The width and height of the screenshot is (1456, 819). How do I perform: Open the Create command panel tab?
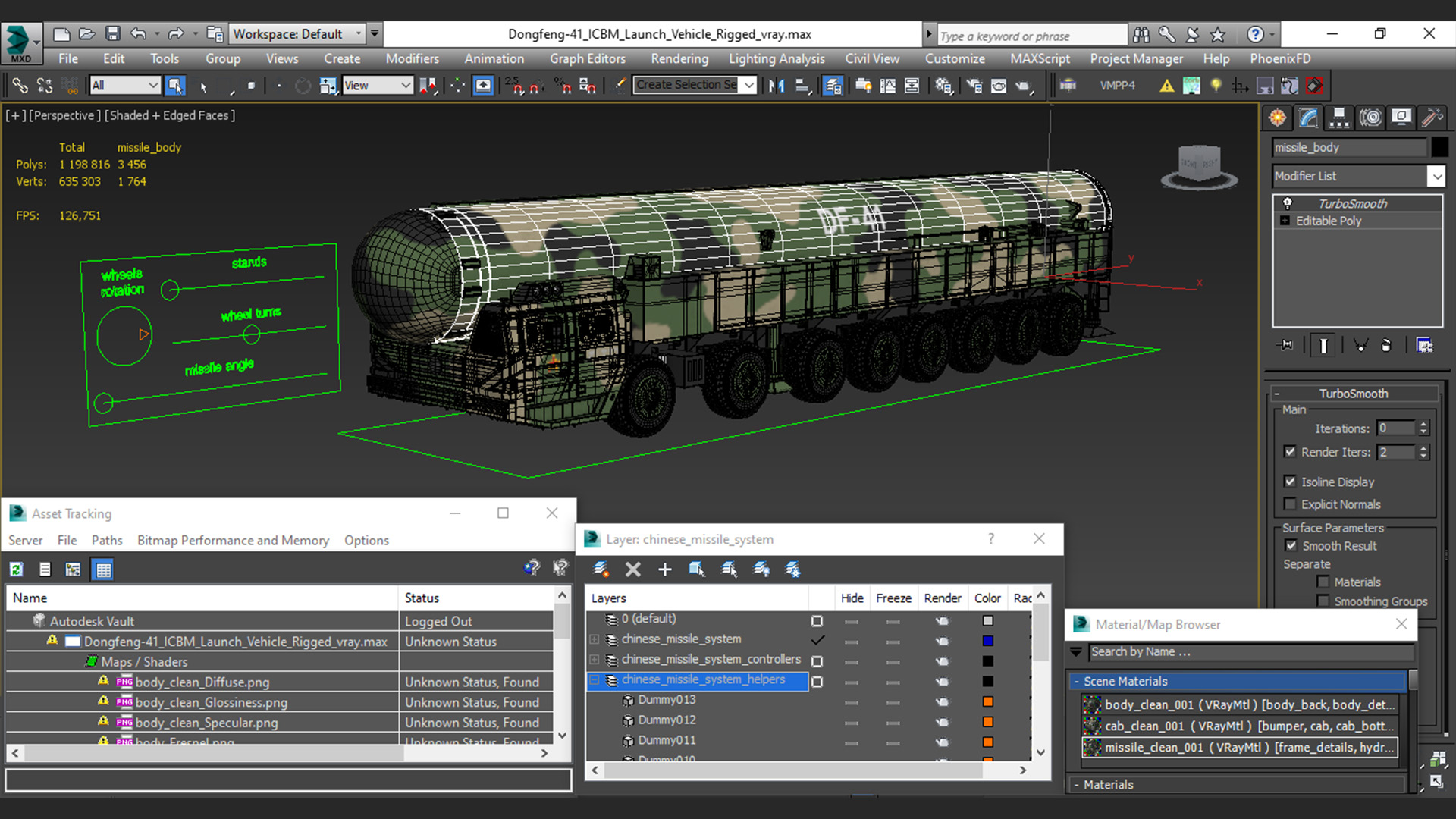1278,118
